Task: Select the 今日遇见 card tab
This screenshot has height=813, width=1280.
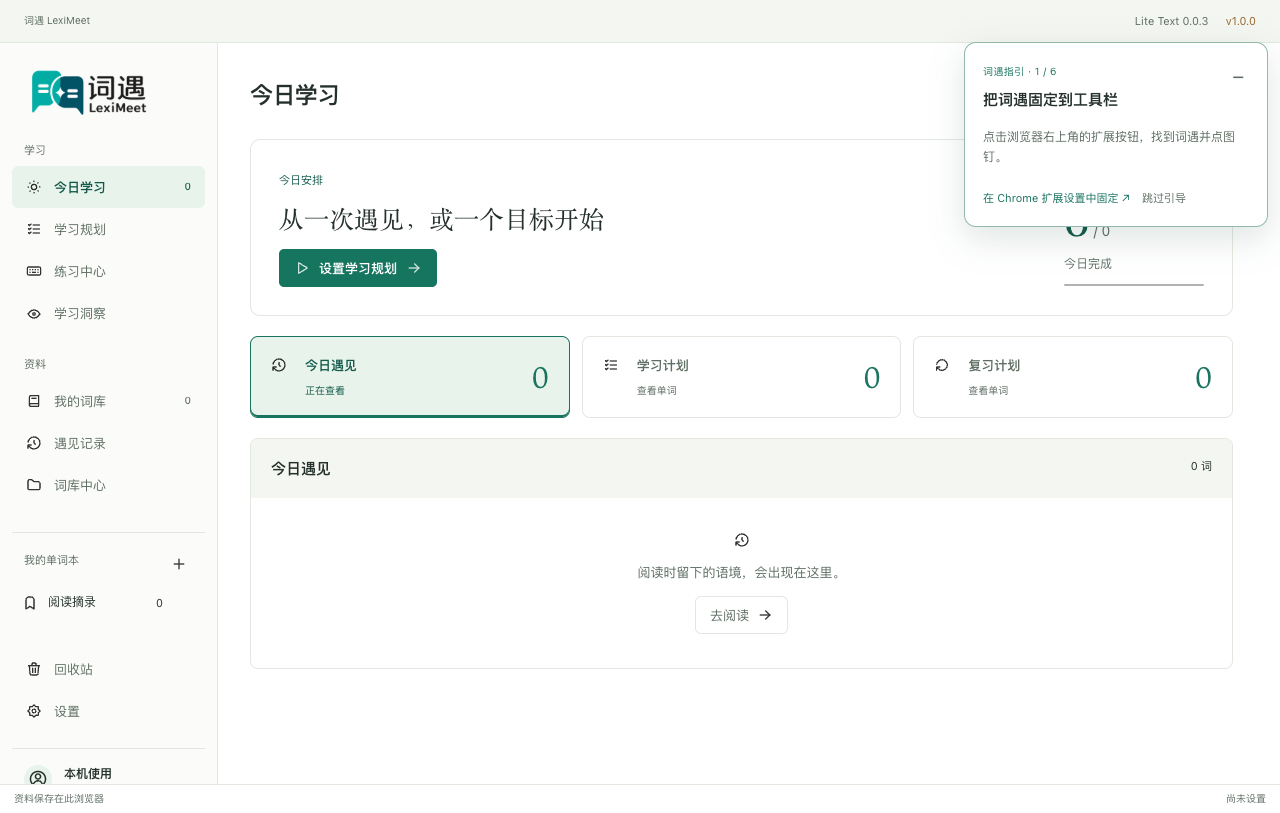Action: [x=410, y=377]
